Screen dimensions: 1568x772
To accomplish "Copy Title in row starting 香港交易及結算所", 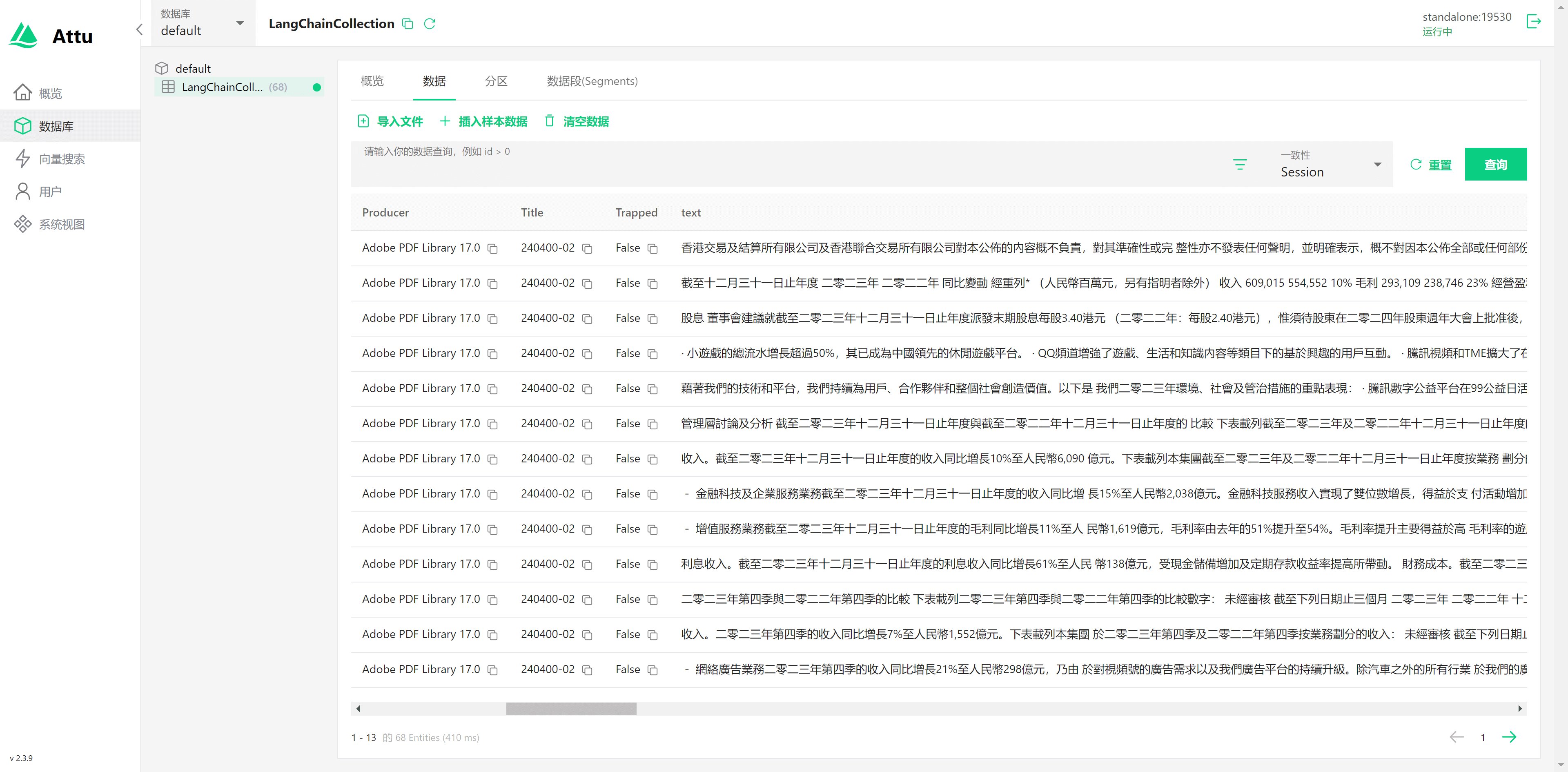I will click(587, 248).
